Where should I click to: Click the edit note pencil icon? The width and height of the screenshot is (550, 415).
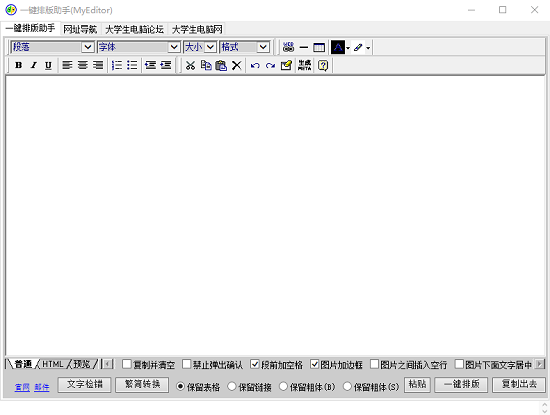click(286, 65)
